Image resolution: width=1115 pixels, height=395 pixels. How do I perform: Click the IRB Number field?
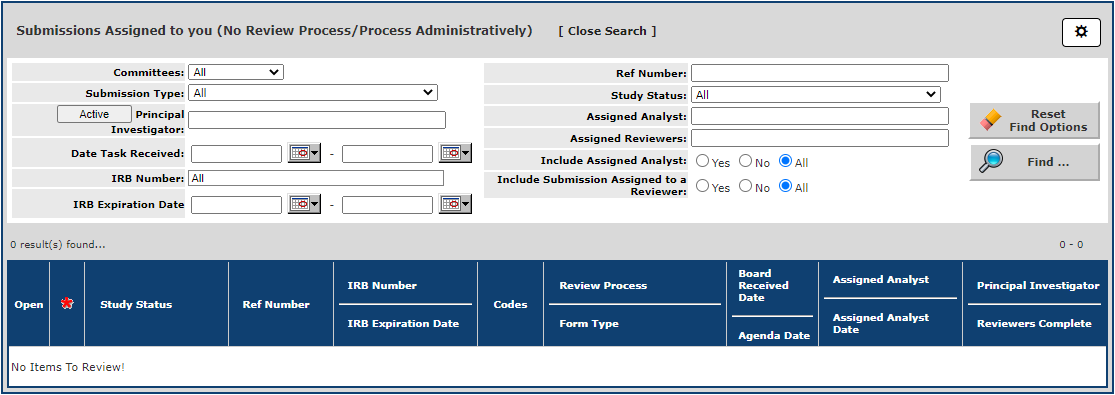click(316, 179)
